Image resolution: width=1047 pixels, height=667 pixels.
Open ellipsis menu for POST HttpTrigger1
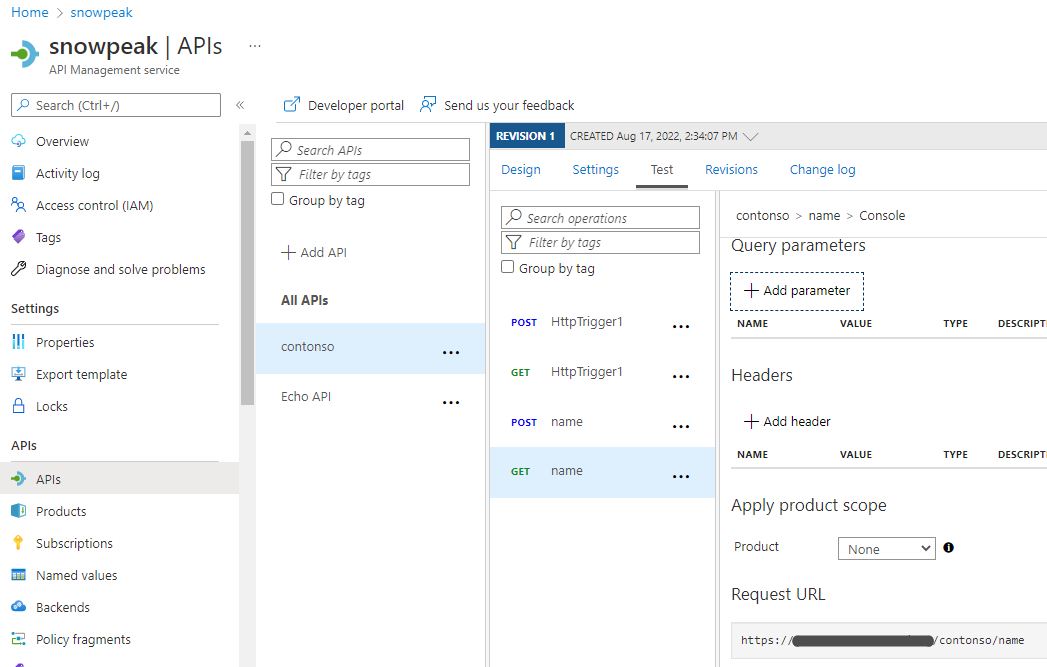point(680,326)
